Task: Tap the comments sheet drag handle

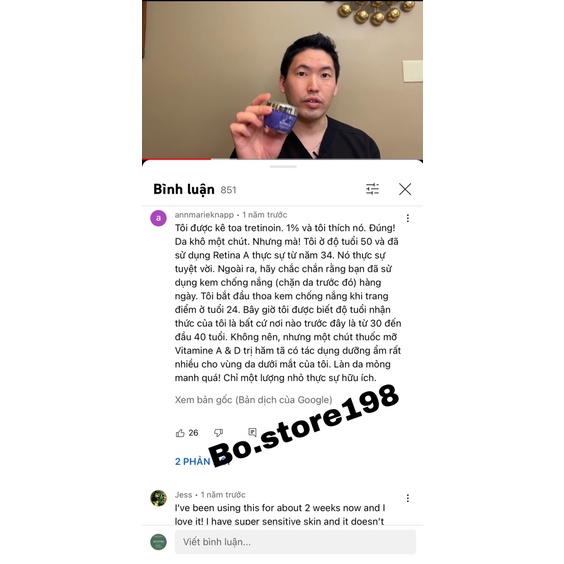Action: click(283, 167)
